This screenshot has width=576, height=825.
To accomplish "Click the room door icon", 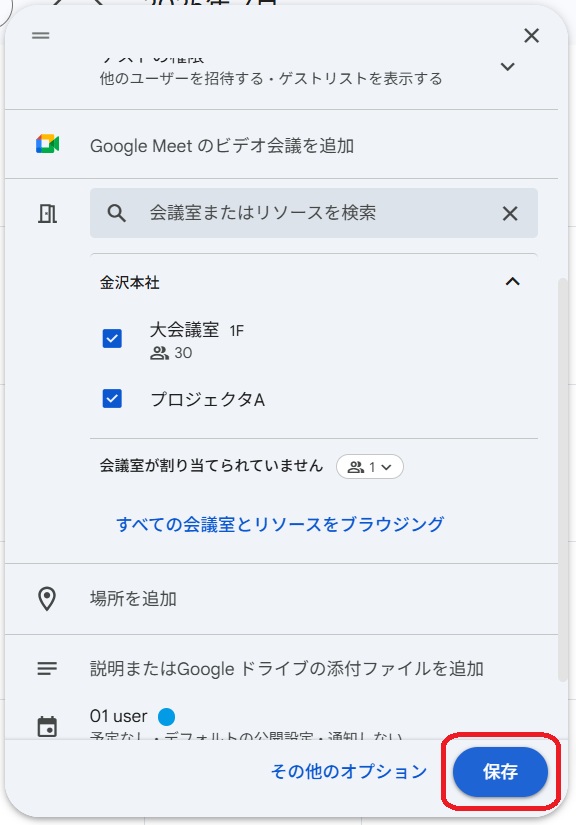I will click(x=47, y=214).
